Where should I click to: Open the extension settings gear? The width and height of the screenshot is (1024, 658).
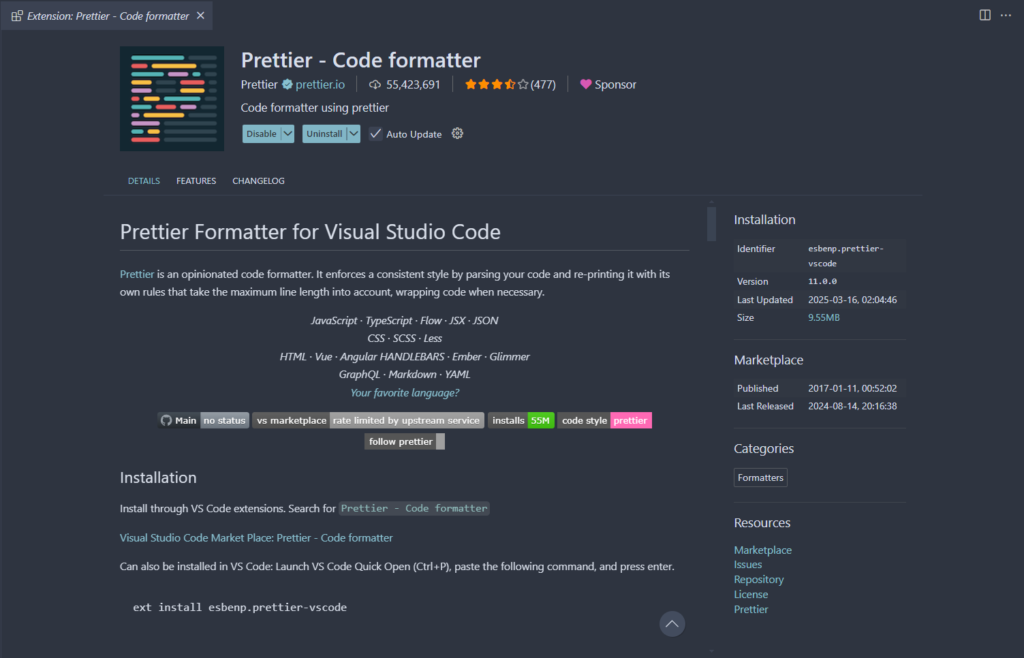(x=457, y=133)
